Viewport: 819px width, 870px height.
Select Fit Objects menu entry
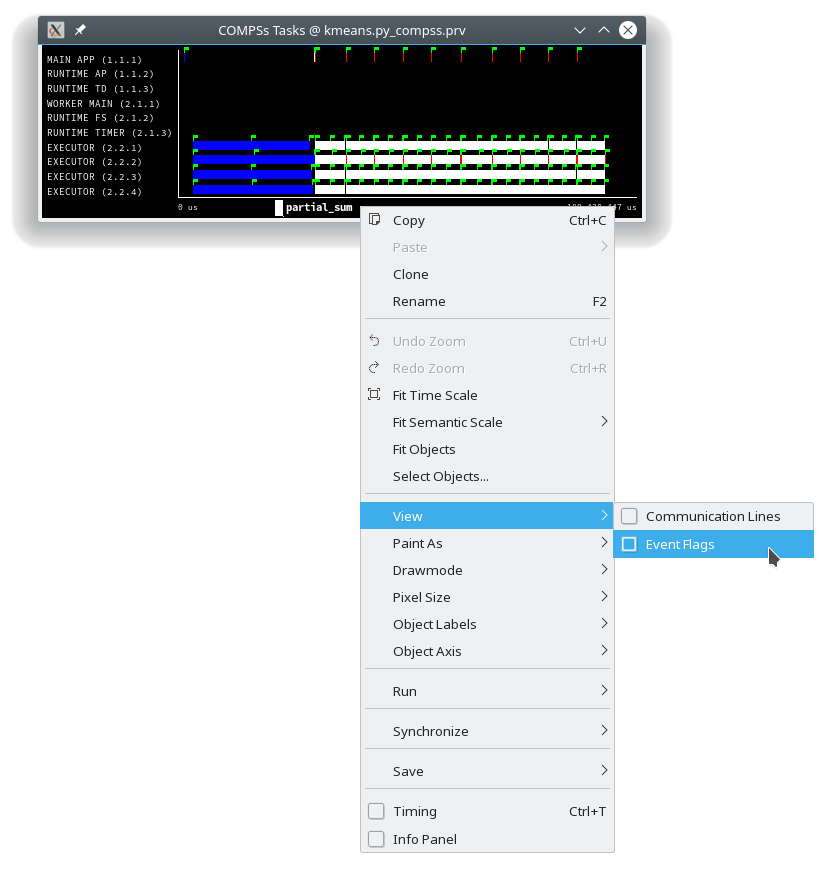[x=487, y=449]
